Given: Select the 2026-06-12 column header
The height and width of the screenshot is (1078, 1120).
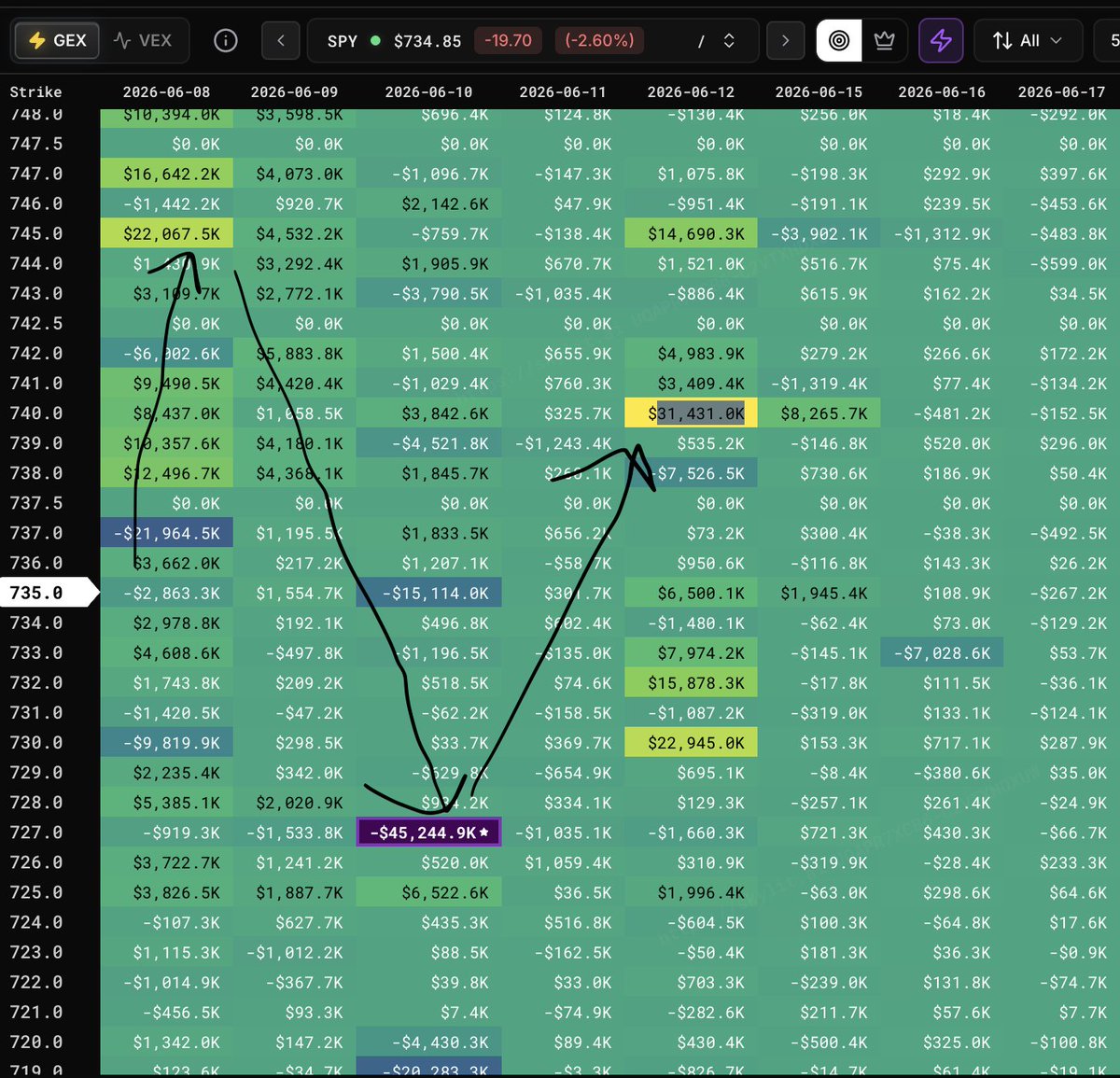Looking at the screenshot, I should 691,91.
